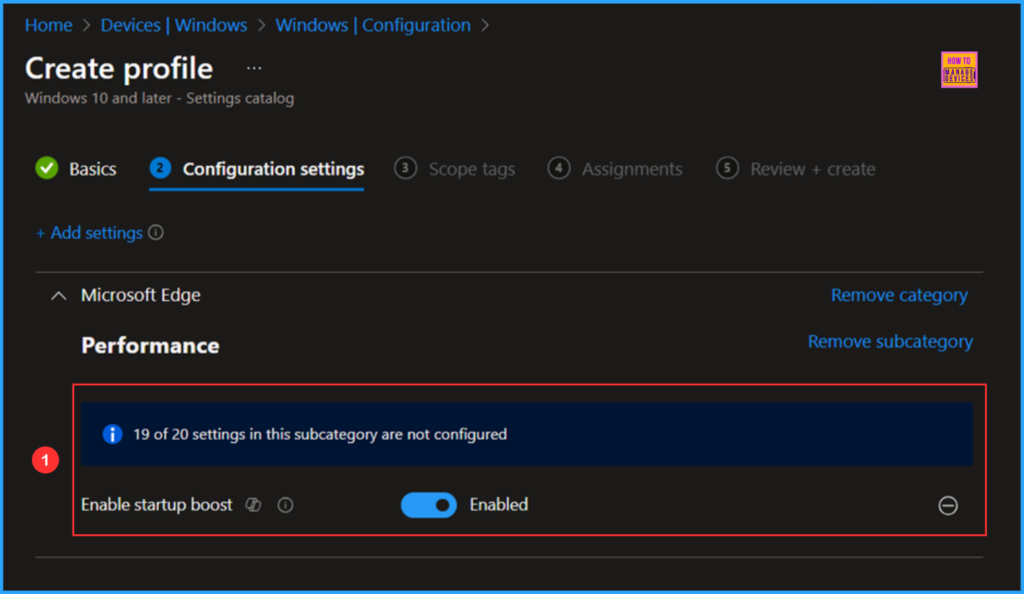Select the Configuration settings tab
Screen dimensions: 1024x594
coord(257,169)
